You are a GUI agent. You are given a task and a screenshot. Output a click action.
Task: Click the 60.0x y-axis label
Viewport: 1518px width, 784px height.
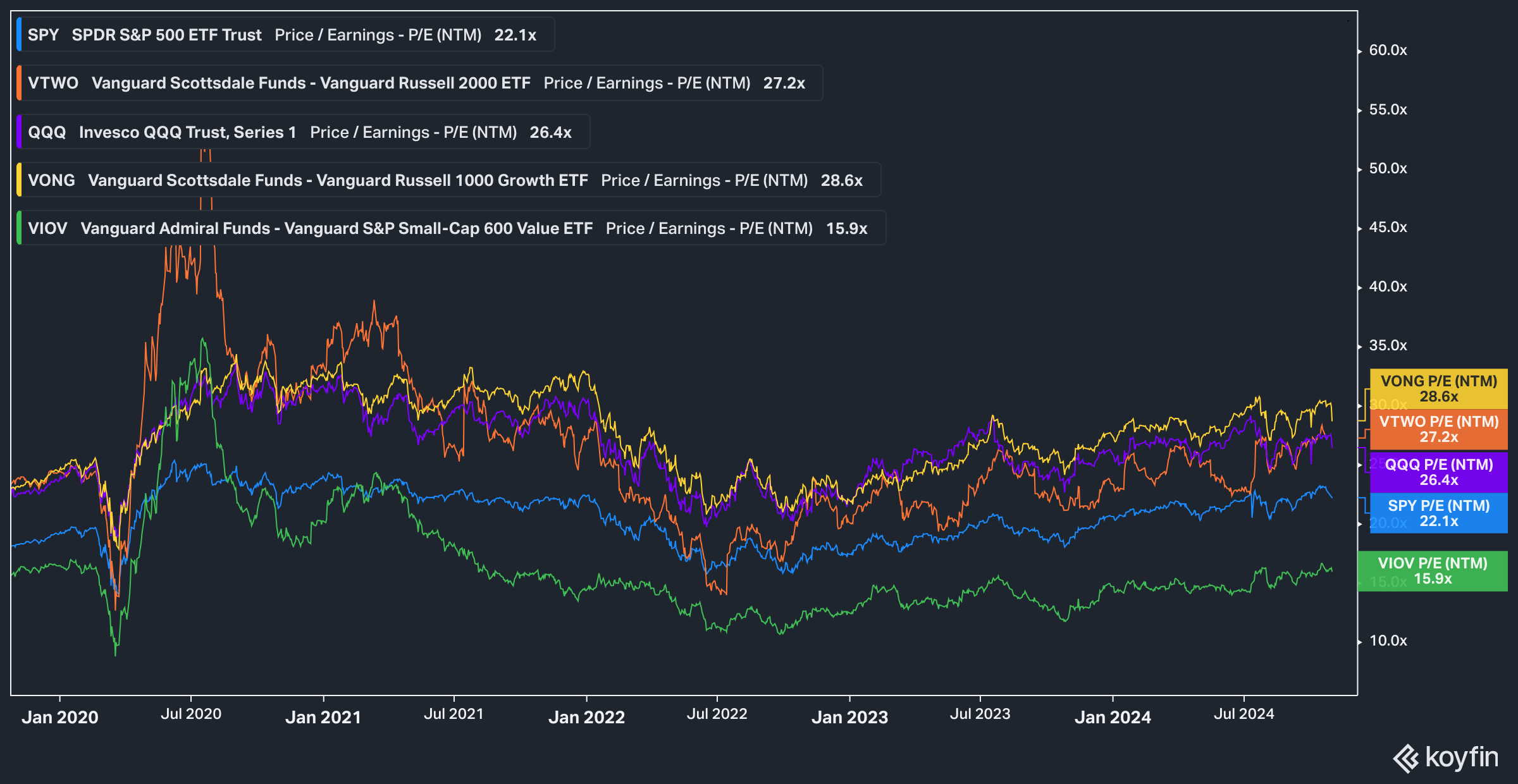click(x=1388, y=50)
